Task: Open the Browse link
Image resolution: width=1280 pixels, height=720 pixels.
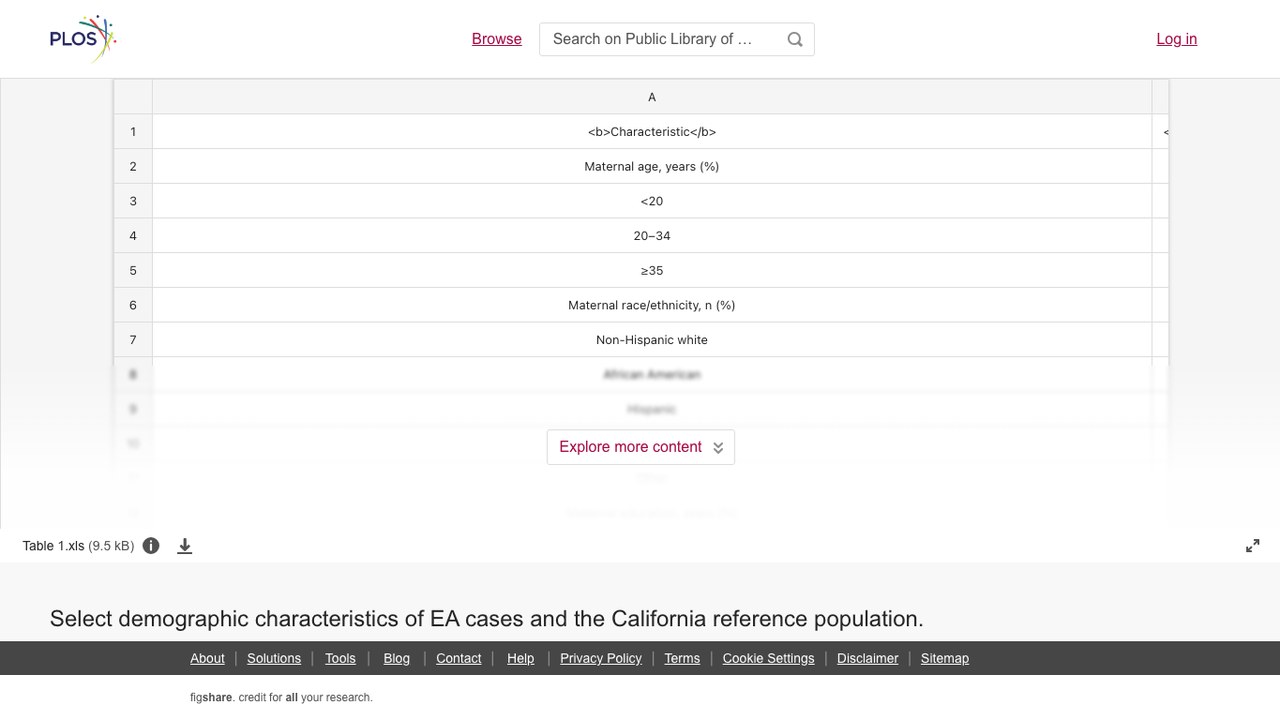Action: click(x=497, y=39)
